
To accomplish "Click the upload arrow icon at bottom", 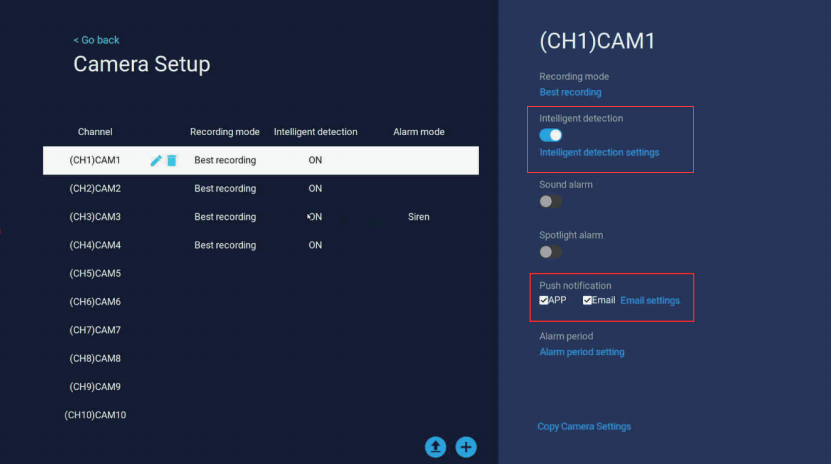I will [435, 447].
